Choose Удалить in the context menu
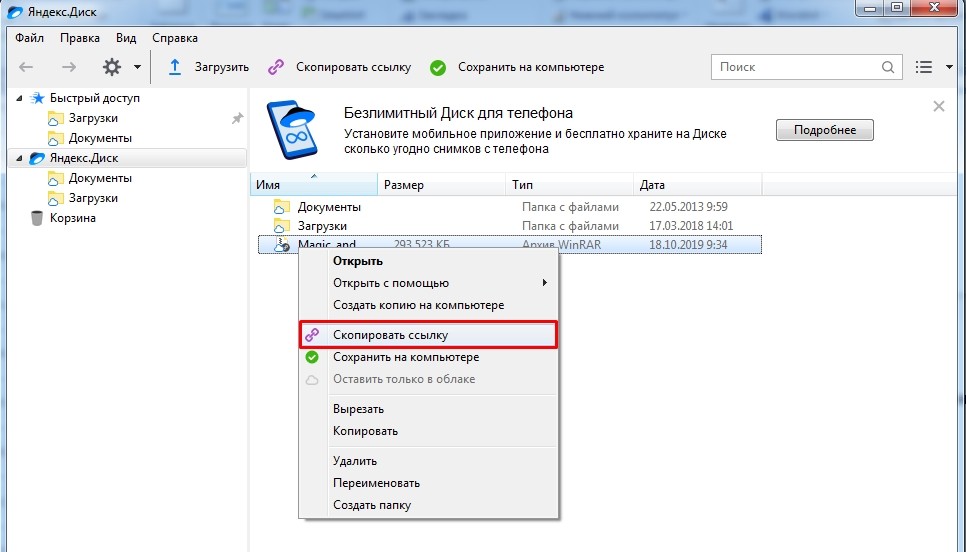 (x=428, y=461)
